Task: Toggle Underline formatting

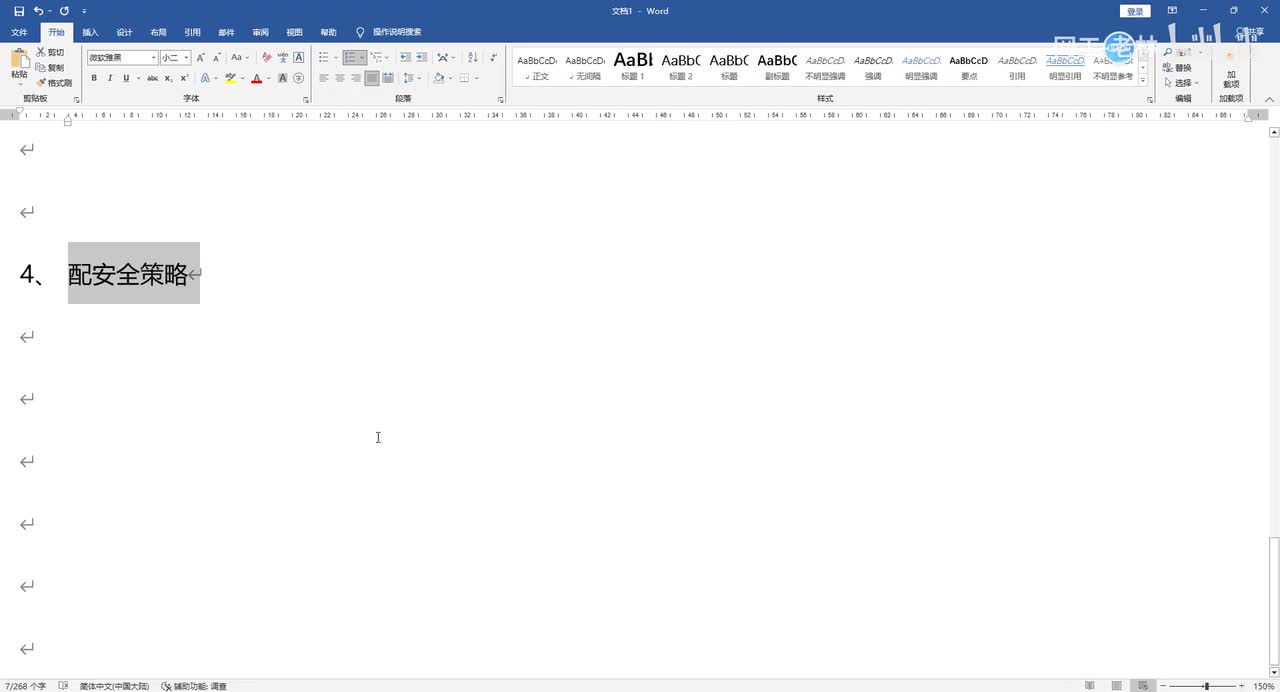Action: click(126, 78)
